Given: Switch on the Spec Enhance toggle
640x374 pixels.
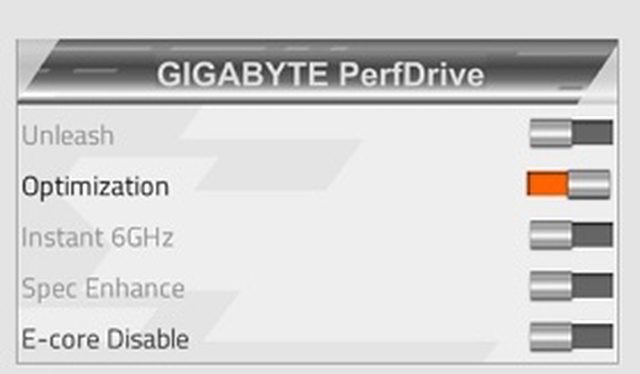Looking at the screenshot, I should coord(571,286).
